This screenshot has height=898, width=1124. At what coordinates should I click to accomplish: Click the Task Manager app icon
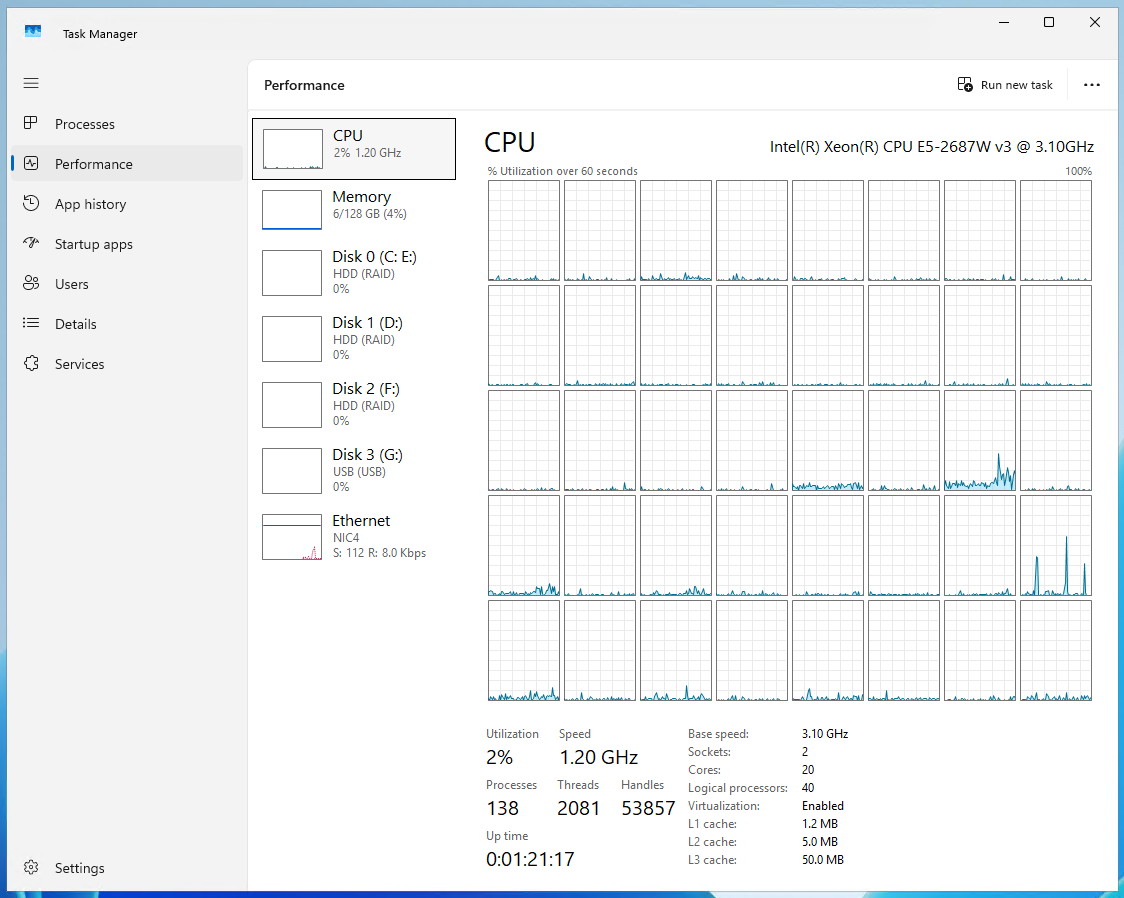[33, 32]
